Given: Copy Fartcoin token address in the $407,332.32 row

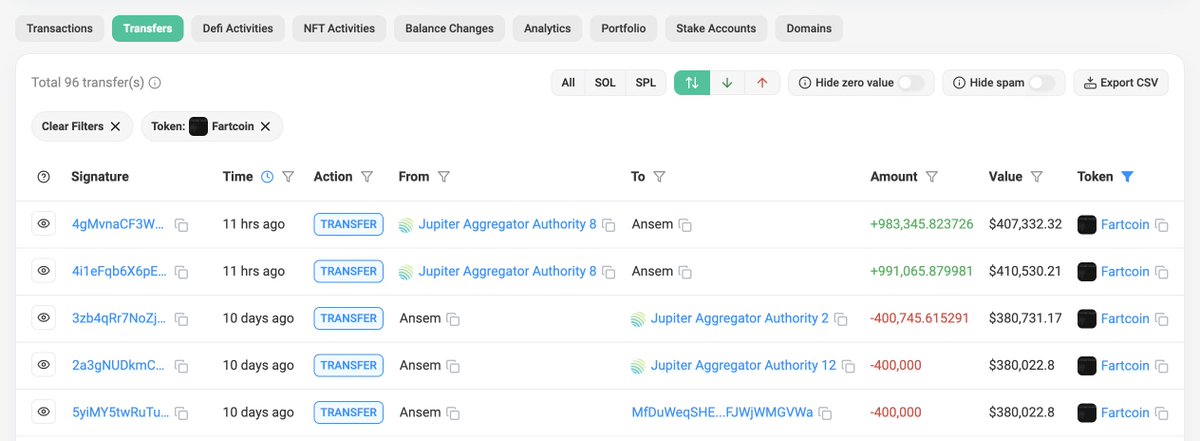Looking at the screenshot, I should [x=1161, y=225].
